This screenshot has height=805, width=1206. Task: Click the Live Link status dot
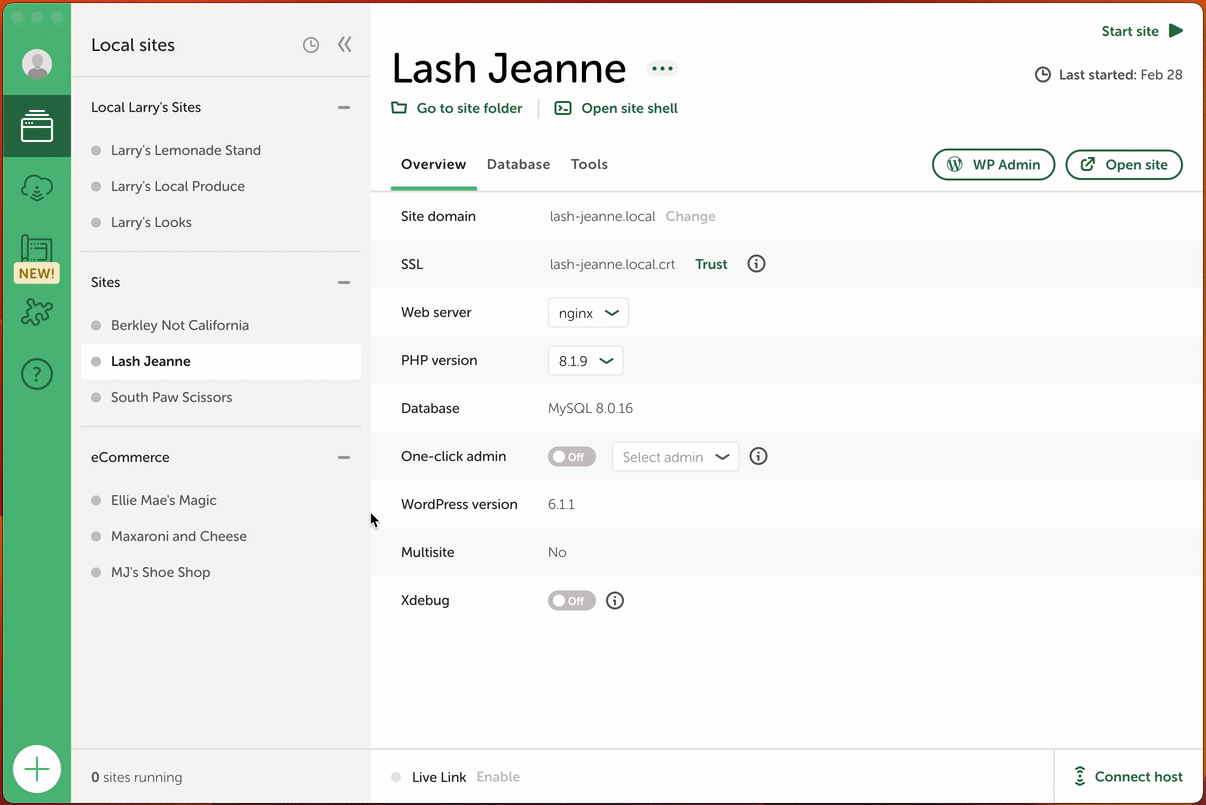(x=396, y=777)
